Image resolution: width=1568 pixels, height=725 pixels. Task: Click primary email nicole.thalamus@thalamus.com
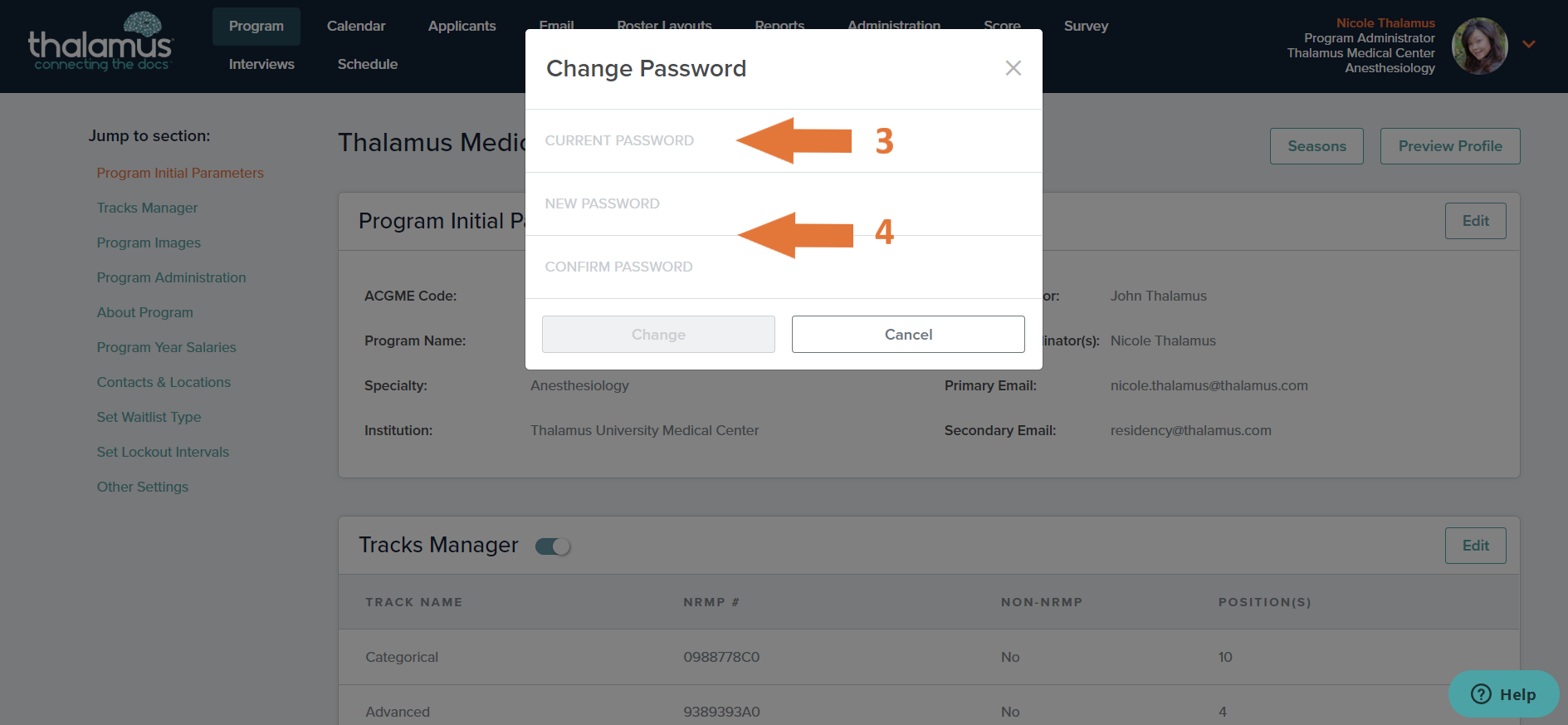[1209, 385]
